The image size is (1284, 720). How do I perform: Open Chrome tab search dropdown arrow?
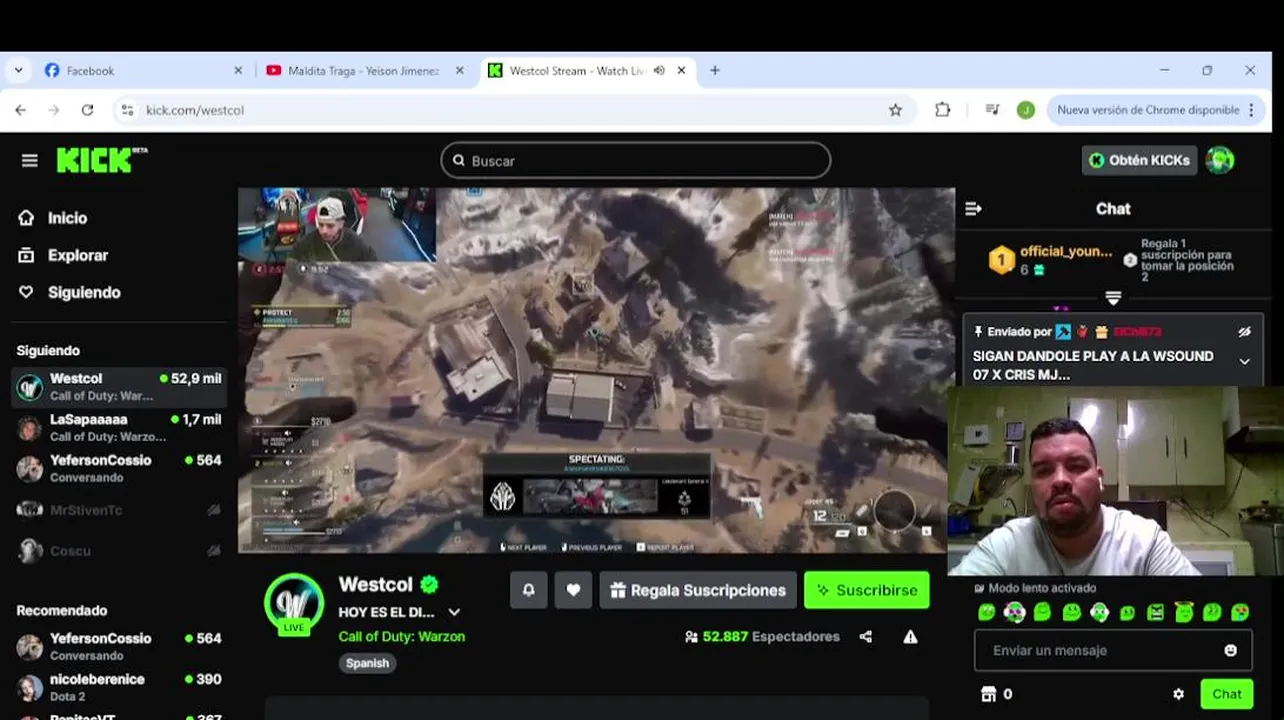click(18, 71)
